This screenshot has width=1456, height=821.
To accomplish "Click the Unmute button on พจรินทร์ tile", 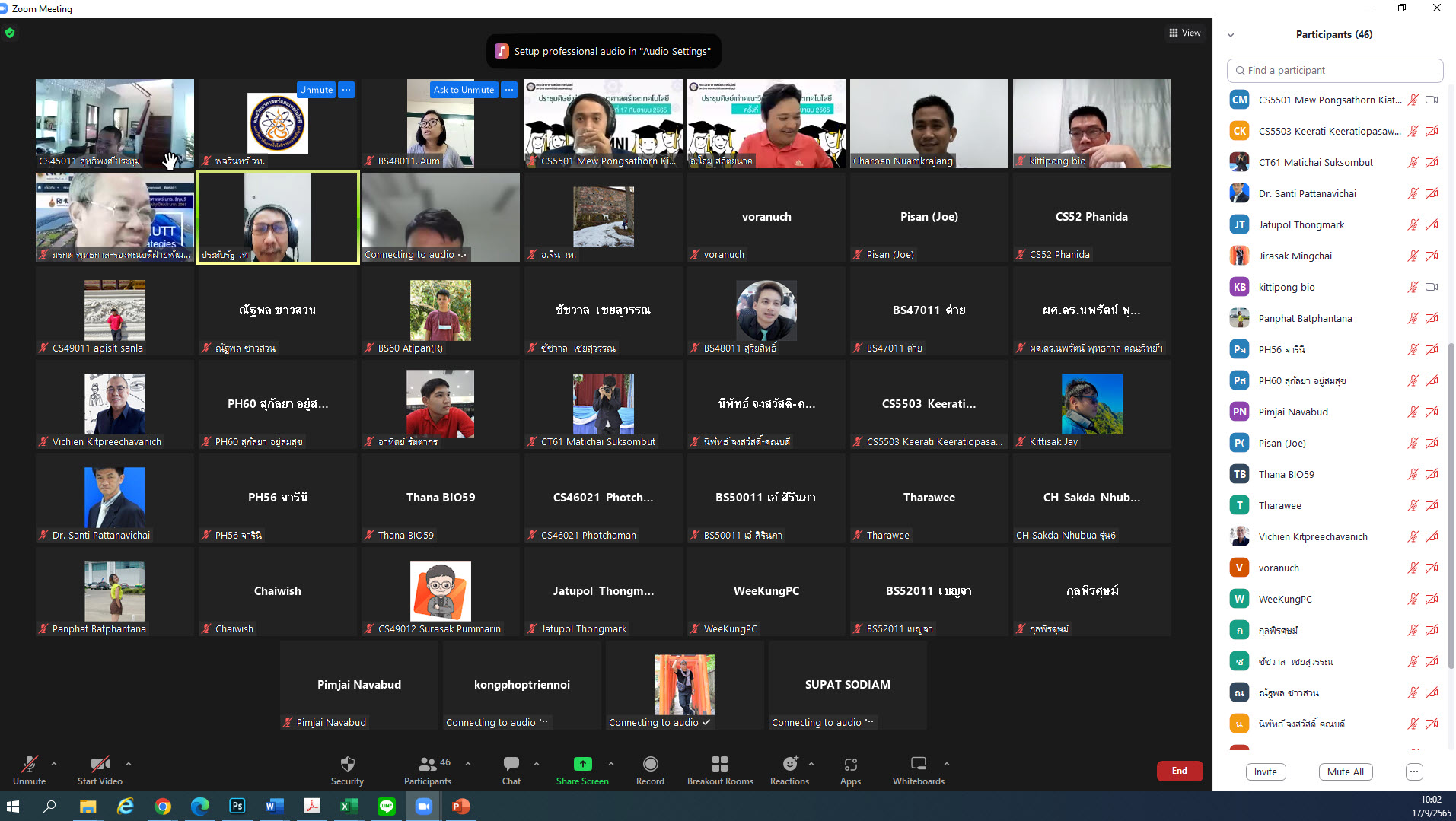I will click(316, 90).
